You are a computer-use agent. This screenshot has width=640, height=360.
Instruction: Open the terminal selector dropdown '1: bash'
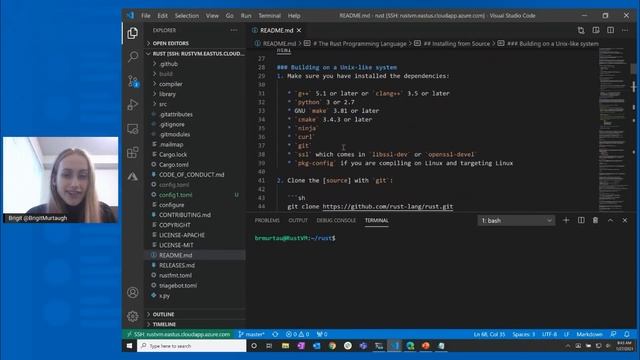pos(516,220)
